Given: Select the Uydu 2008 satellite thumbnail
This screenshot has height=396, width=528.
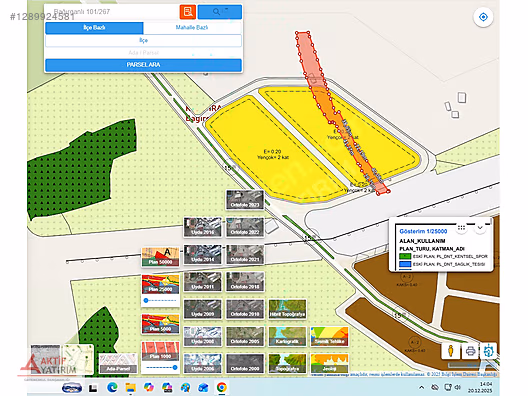Looking at the screenshot, I should click(203, 336).
